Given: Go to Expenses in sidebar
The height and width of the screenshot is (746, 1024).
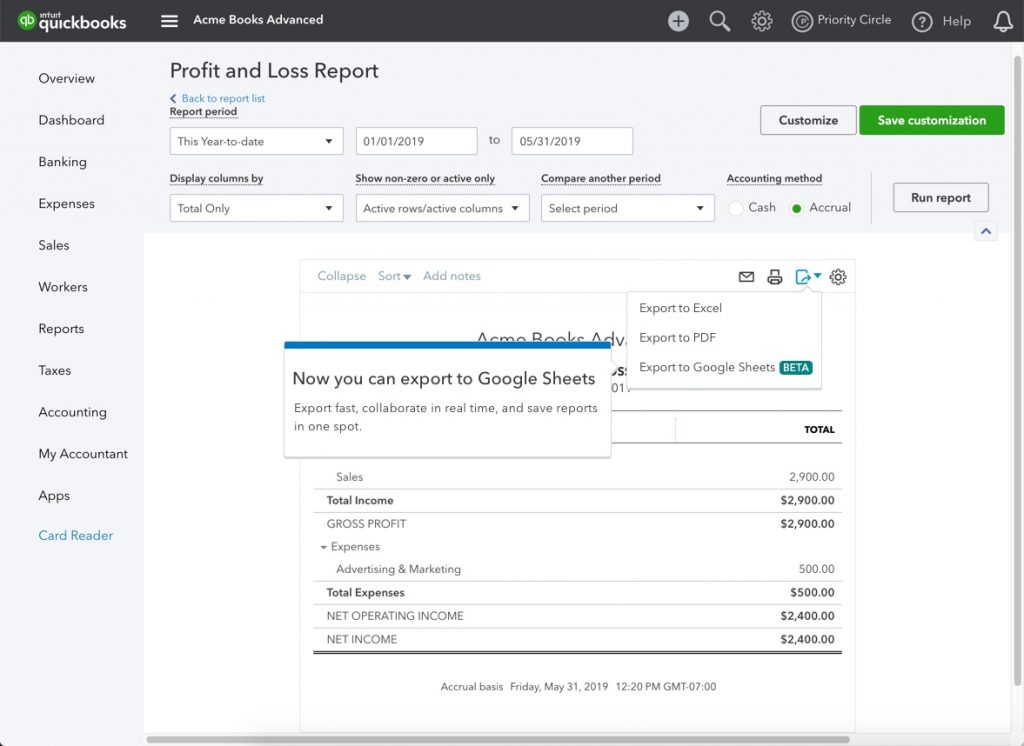Looking at the screenshot, I should (66, 204).
